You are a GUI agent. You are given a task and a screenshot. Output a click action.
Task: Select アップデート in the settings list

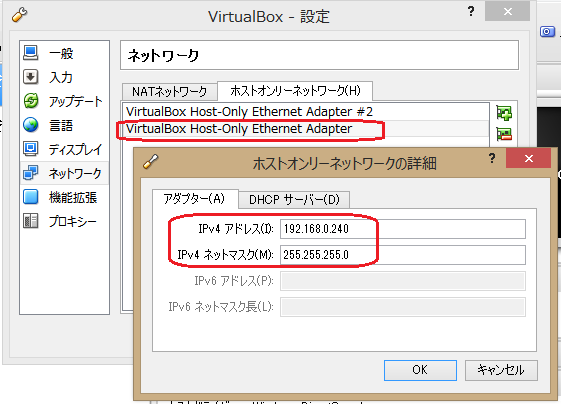coord(64,101)
